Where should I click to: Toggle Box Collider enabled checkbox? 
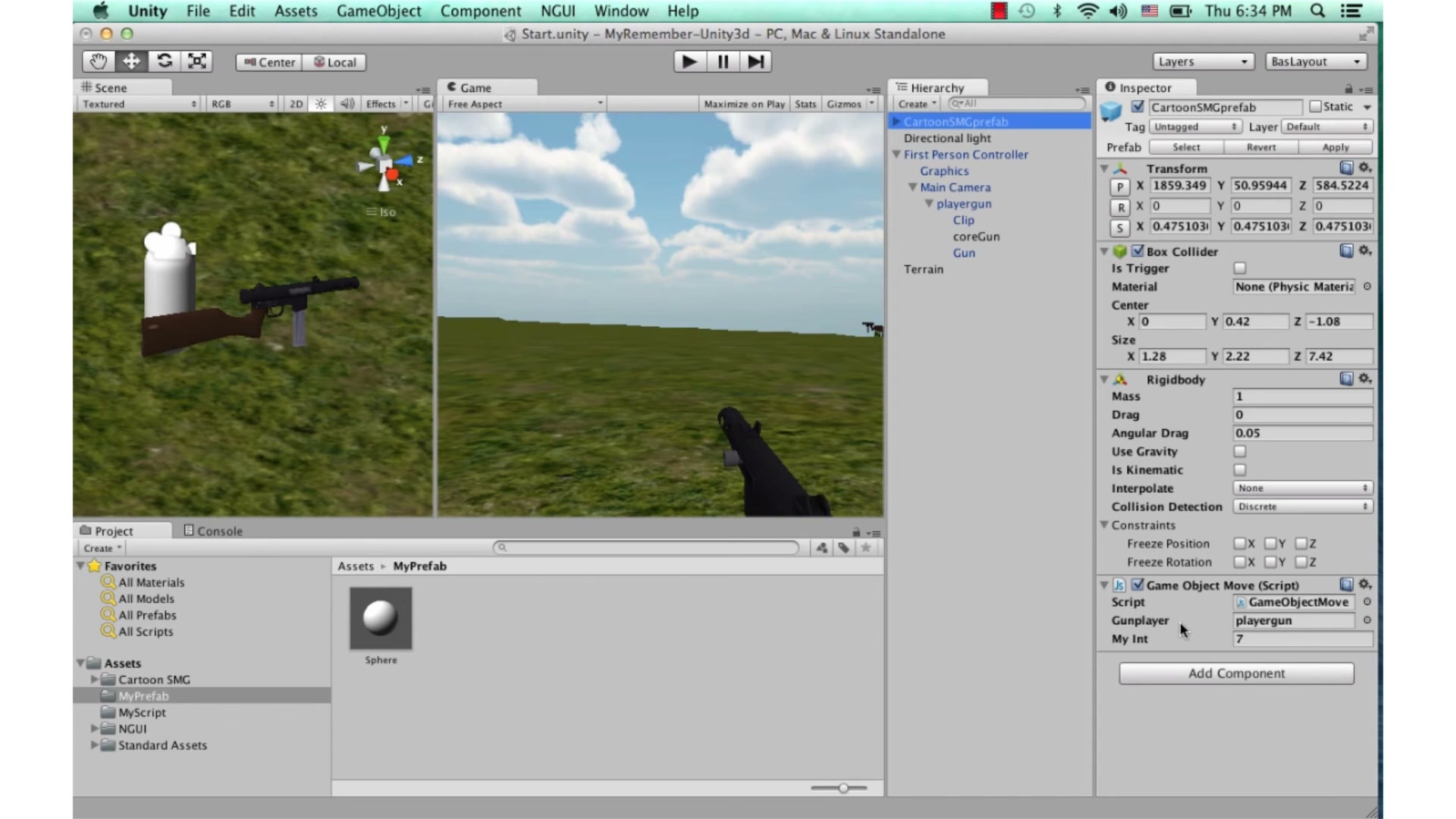point(1137,251)
